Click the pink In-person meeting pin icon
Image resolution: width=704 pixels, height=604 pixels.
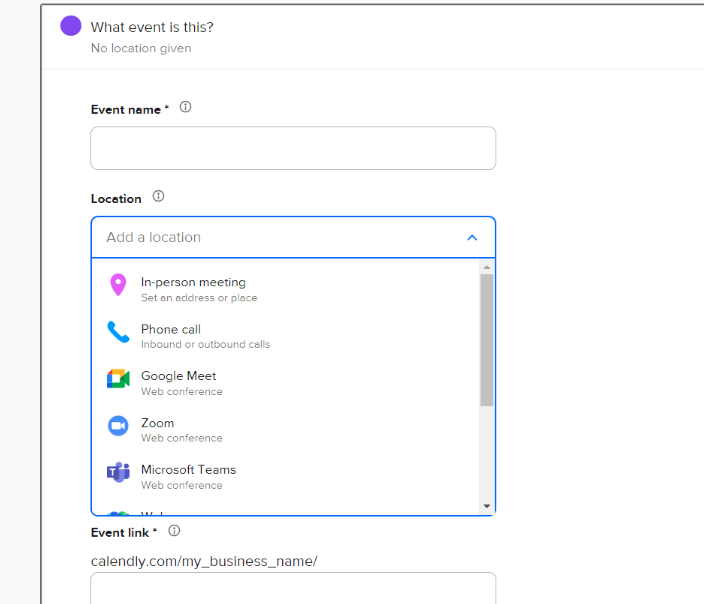[118, 285]
